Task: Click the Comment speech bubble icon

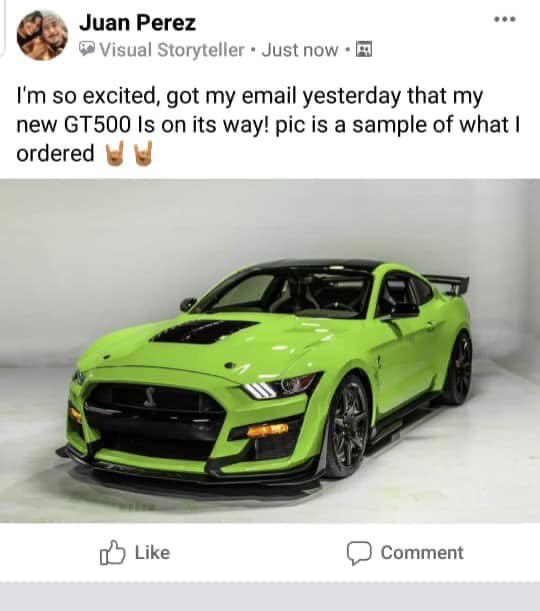Action: [359, 553]
